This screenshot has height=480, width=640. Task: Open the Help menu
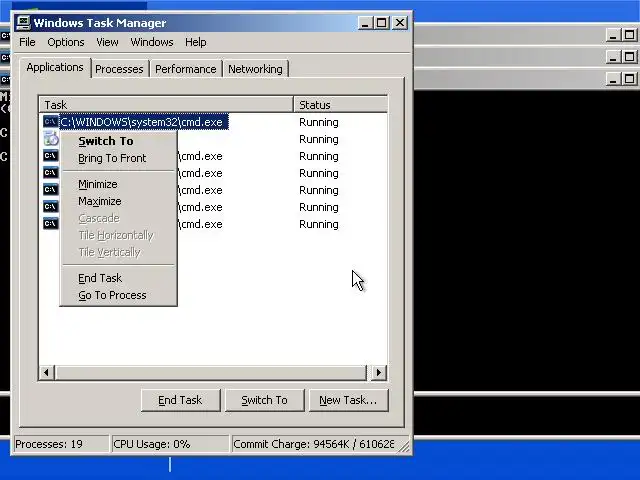point(196,42)
